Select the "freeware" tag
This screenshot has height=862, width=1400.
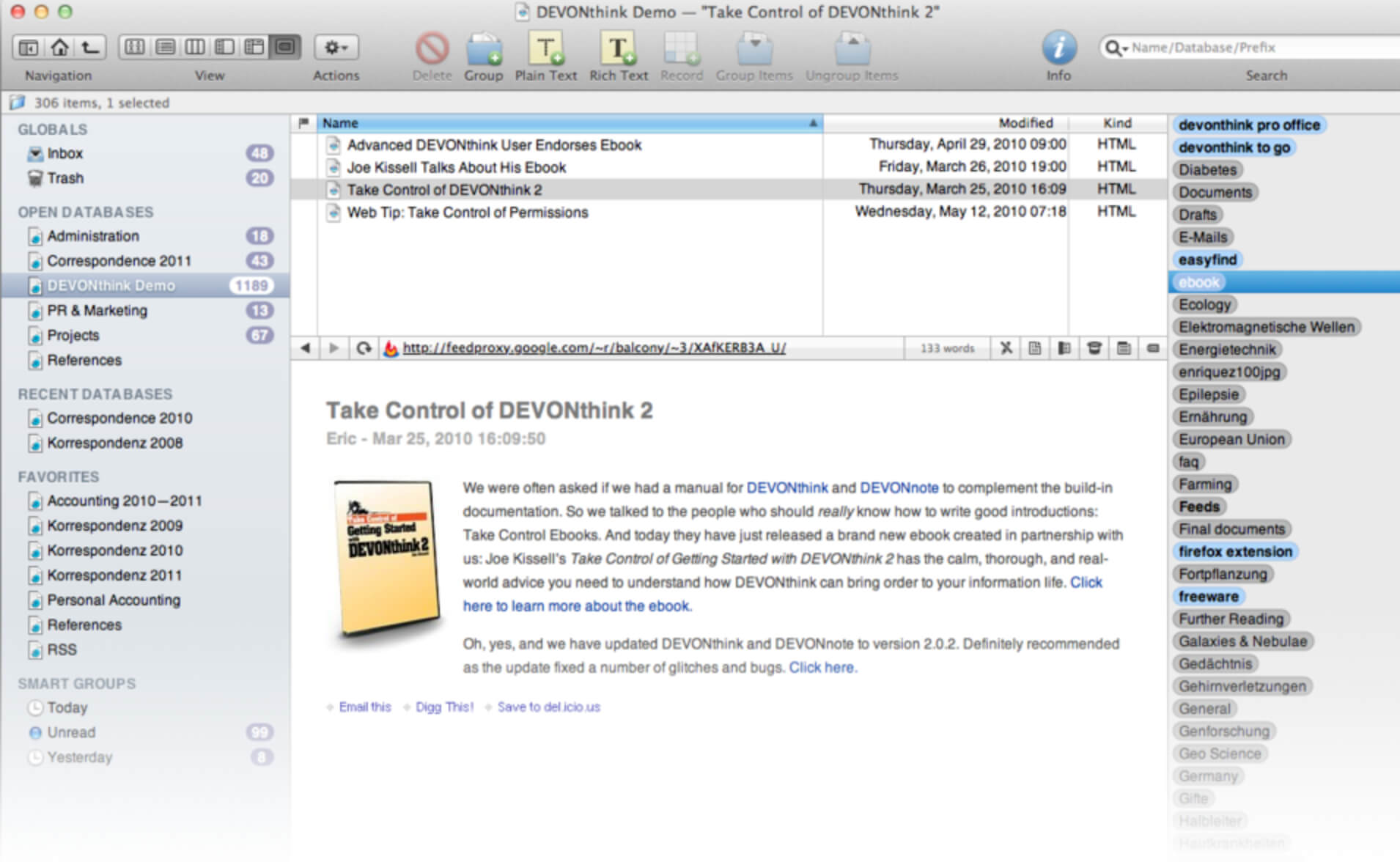tap(1208, 597)
